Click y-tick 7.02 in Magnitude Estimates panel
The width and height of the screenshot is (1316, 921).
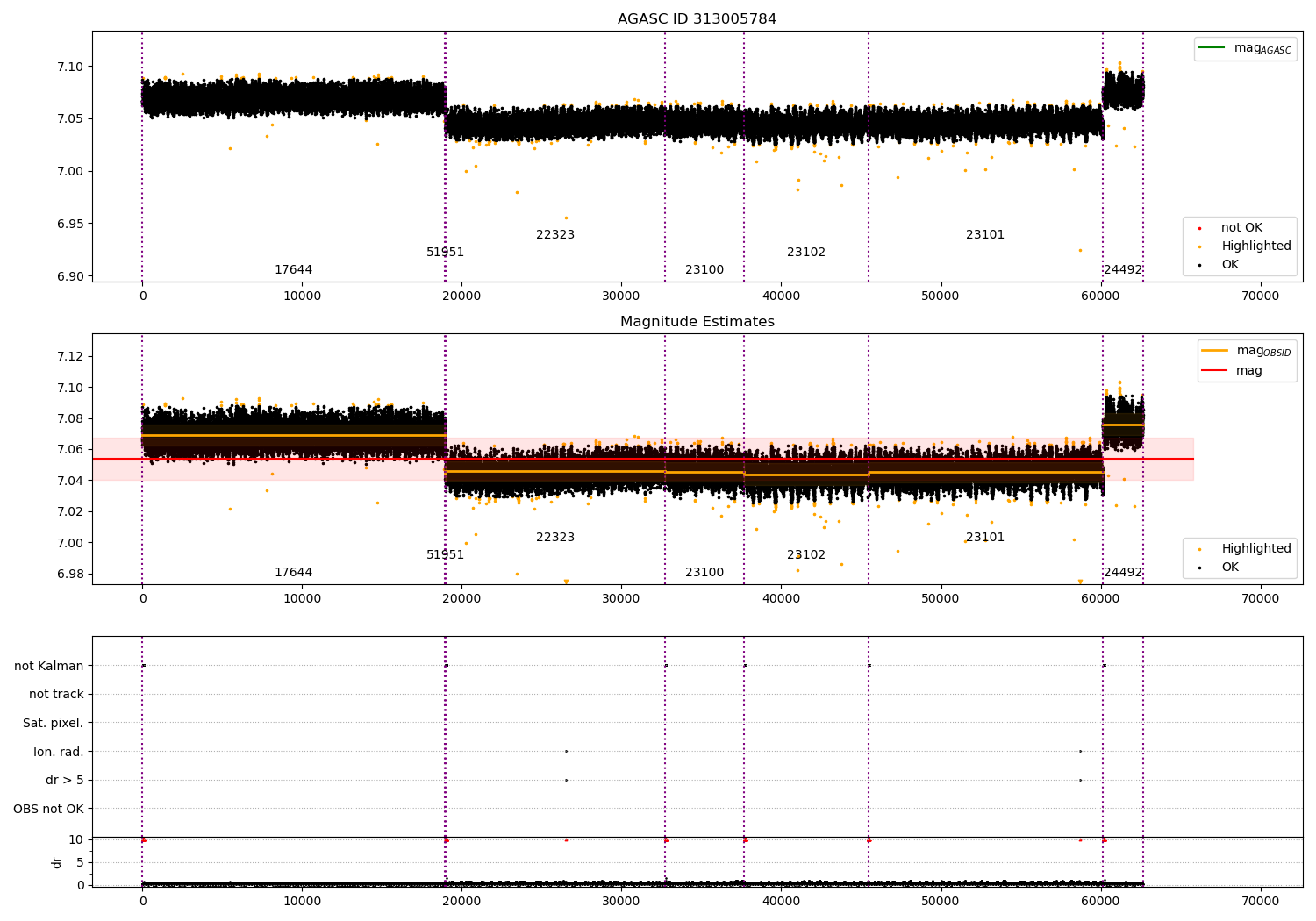tap(71, 512)
